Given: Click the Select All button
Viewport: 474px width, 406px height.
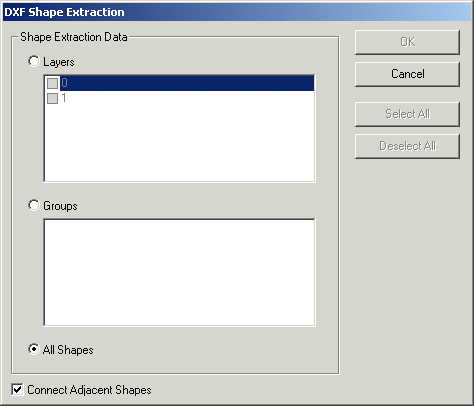Looking at the screenshot, I should point(407,114).
